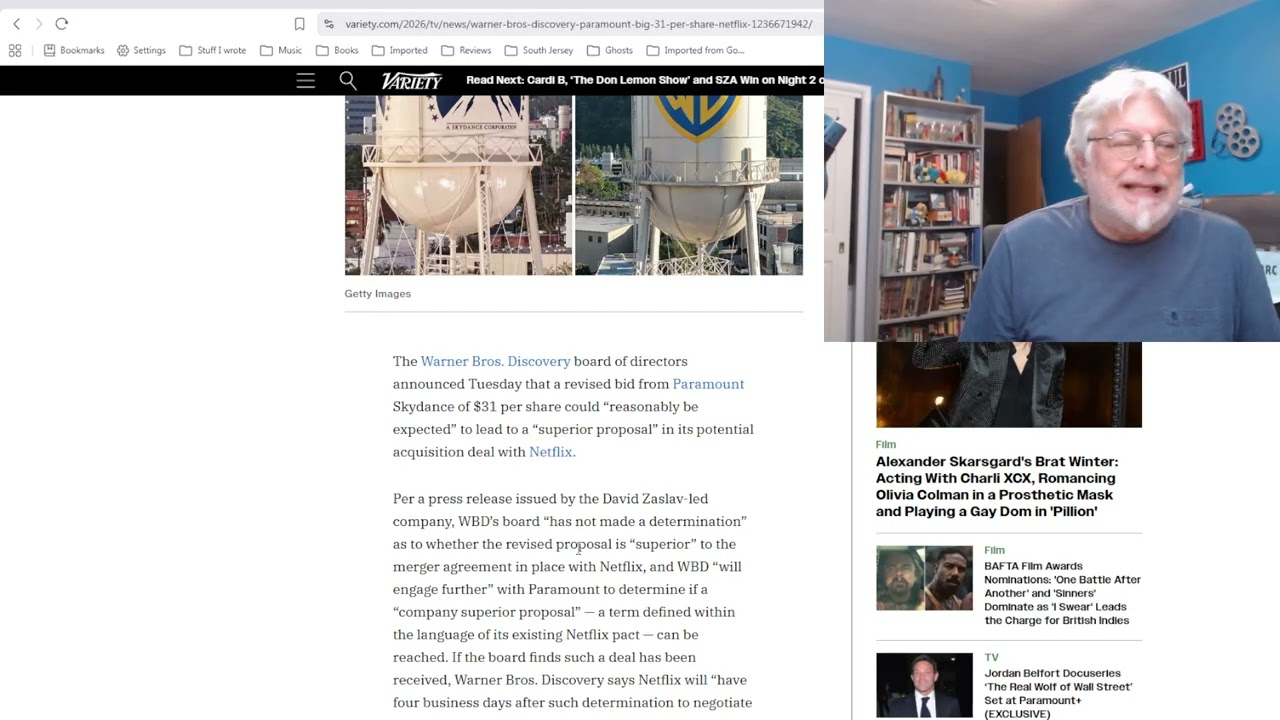This screenshot has width=1280, height=720.
Task: Open the Ghosts bookmark folder
Action: (x=610, y=50)
